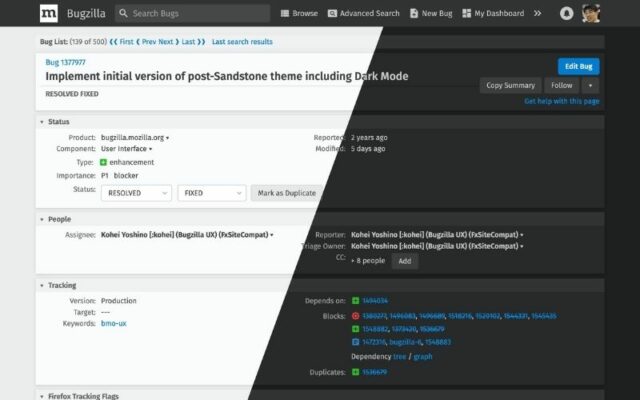Open blocked bug 1472316

pos(374,342)
